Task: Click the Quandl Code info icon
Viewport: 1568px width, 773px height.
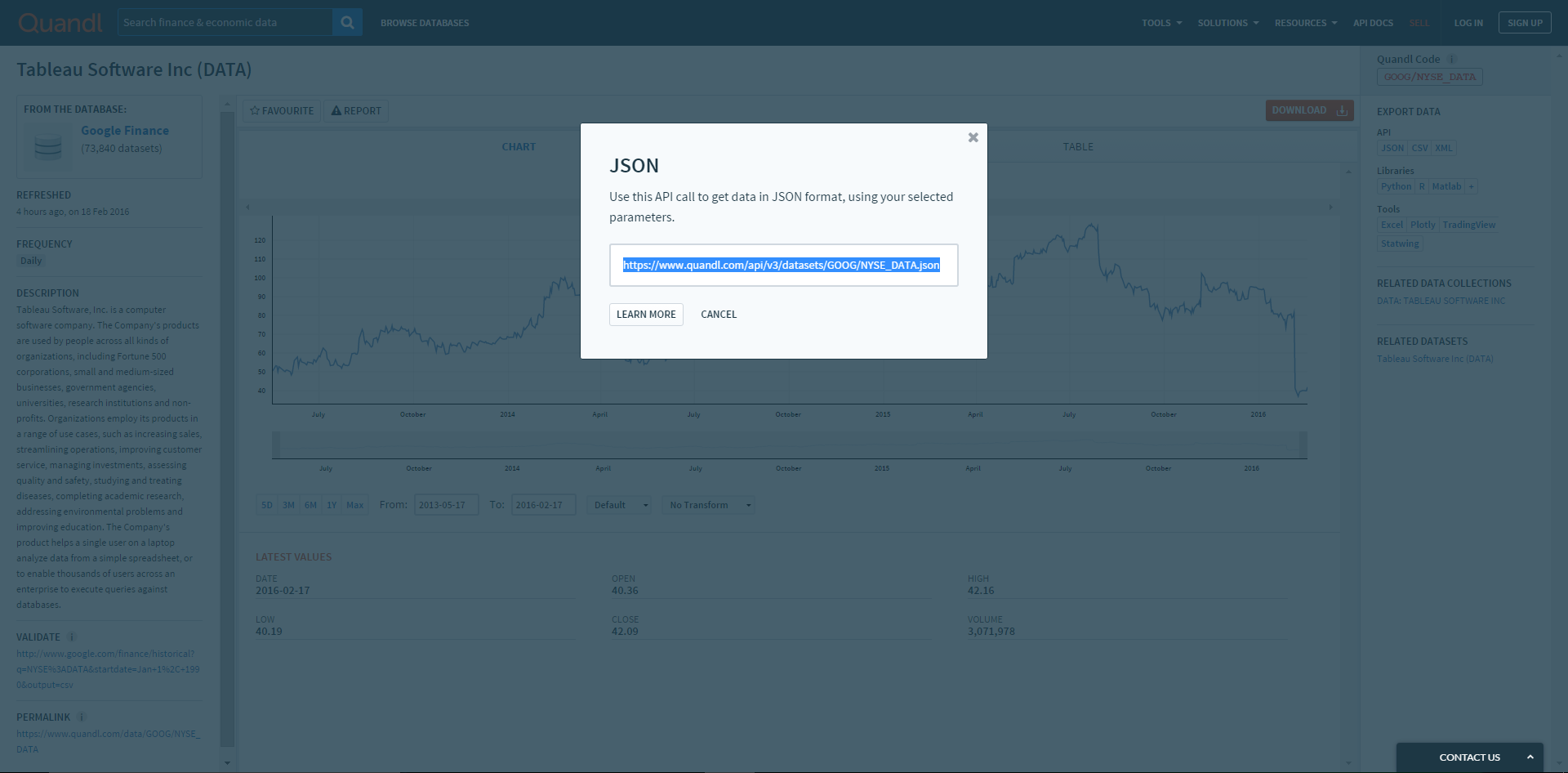Action: [x=1451, y=59]
